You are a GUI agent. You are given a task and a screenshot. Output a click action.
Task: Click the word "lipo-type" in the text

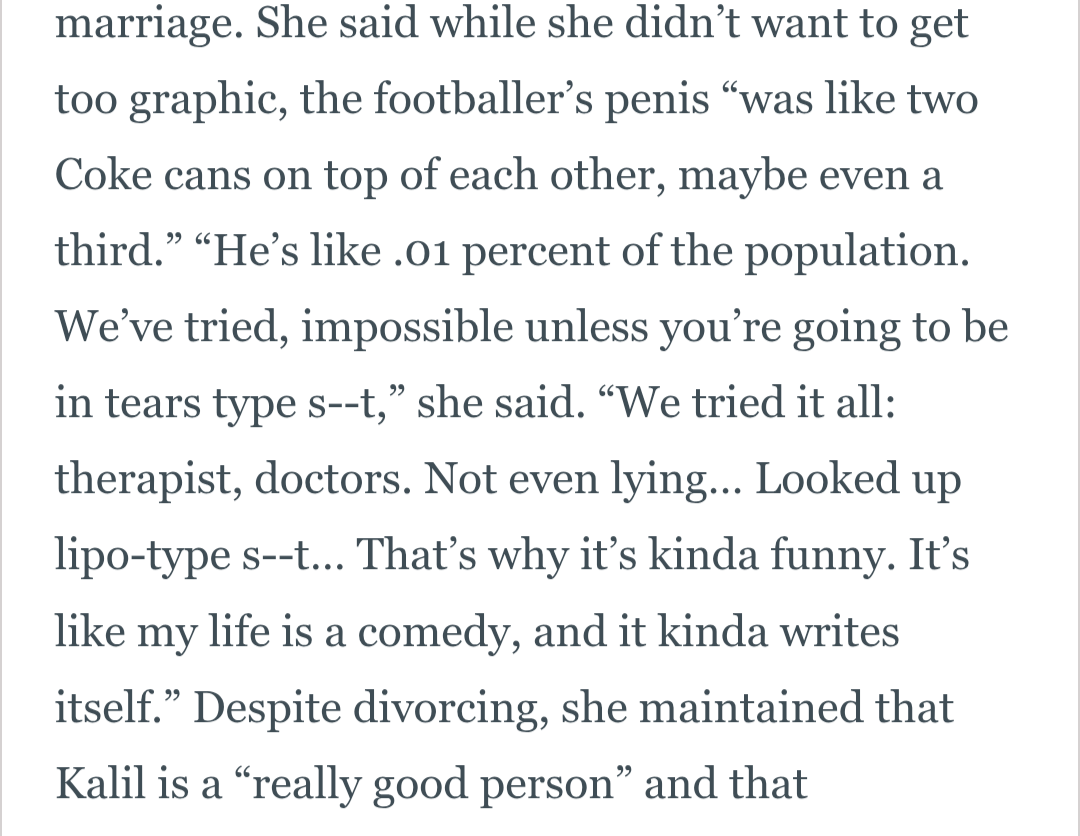coord(141,556)
